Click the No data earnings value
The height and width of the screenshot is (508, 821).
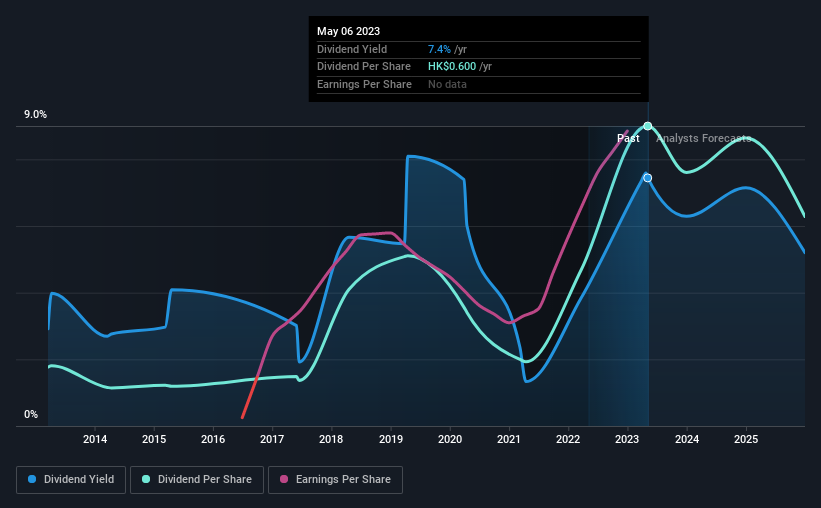447,84
